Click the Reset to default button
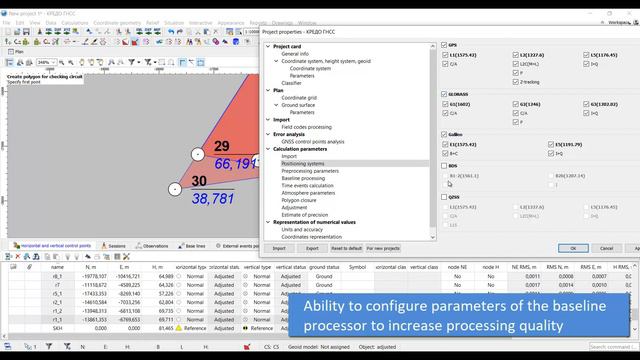This screenshot has height=360, width=640. [x=346, y=248]
